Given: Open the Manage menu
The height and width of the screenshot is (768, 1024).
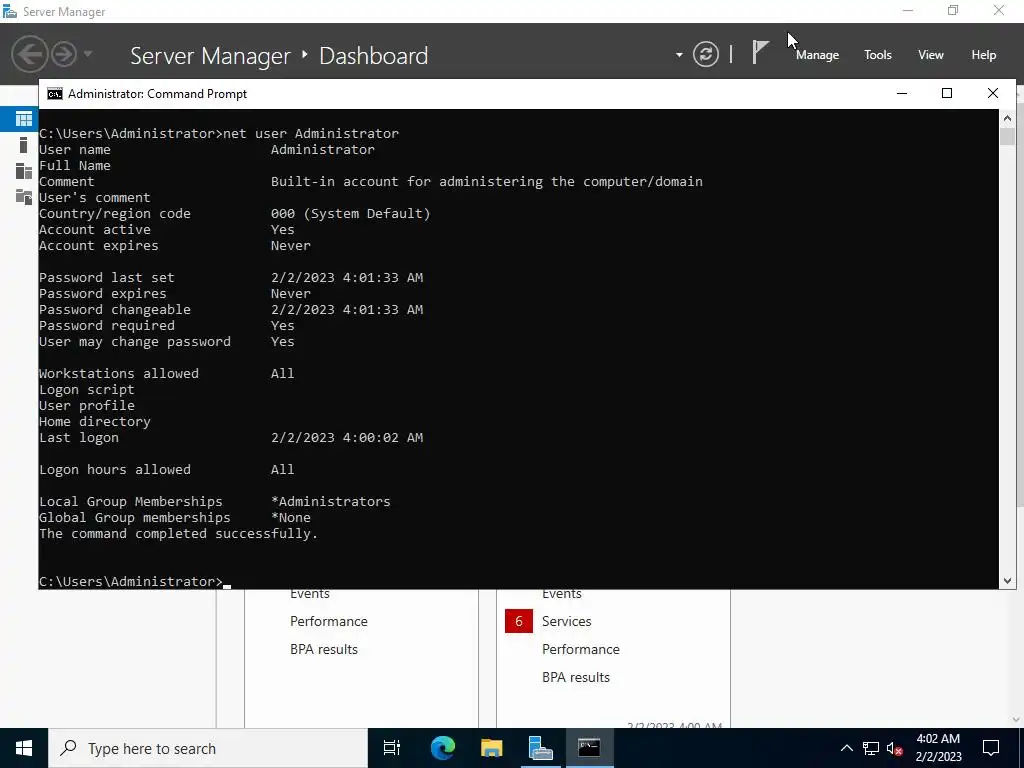Looking at the screenshot, I should pos(817,55).
